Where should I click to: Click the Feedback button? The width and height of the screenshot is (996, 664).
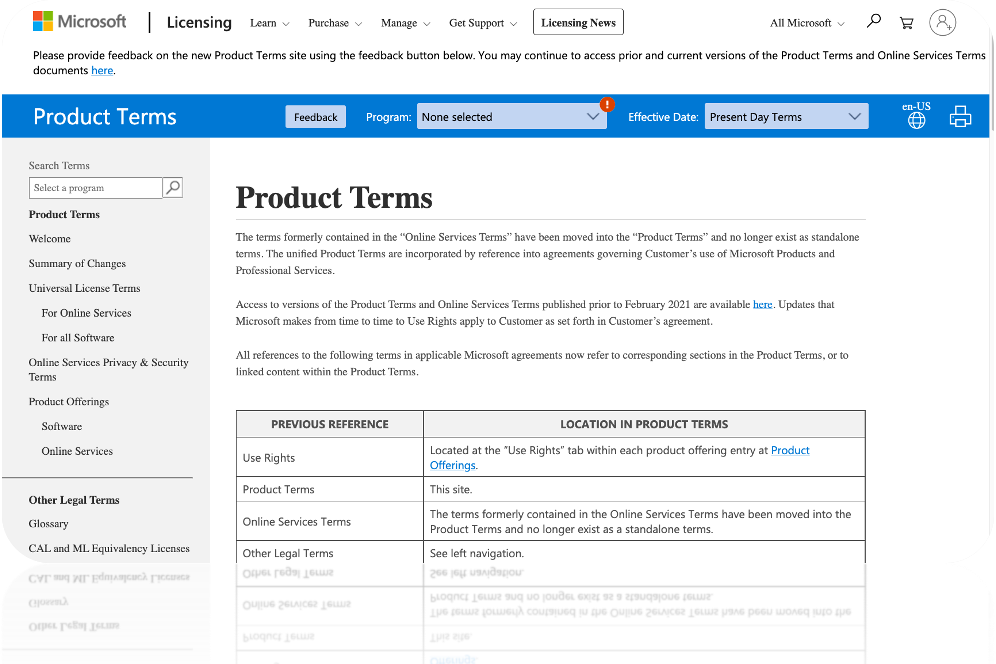(316, 117)
